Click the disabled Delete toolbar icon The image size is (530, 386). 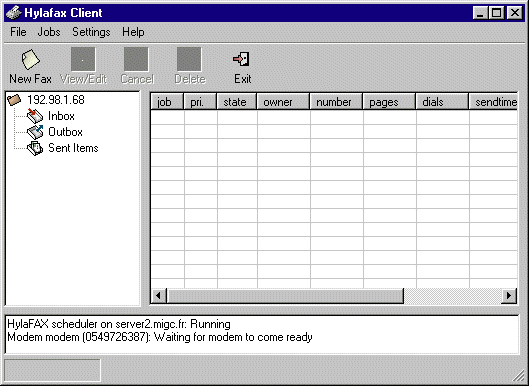tap(189, 59)
